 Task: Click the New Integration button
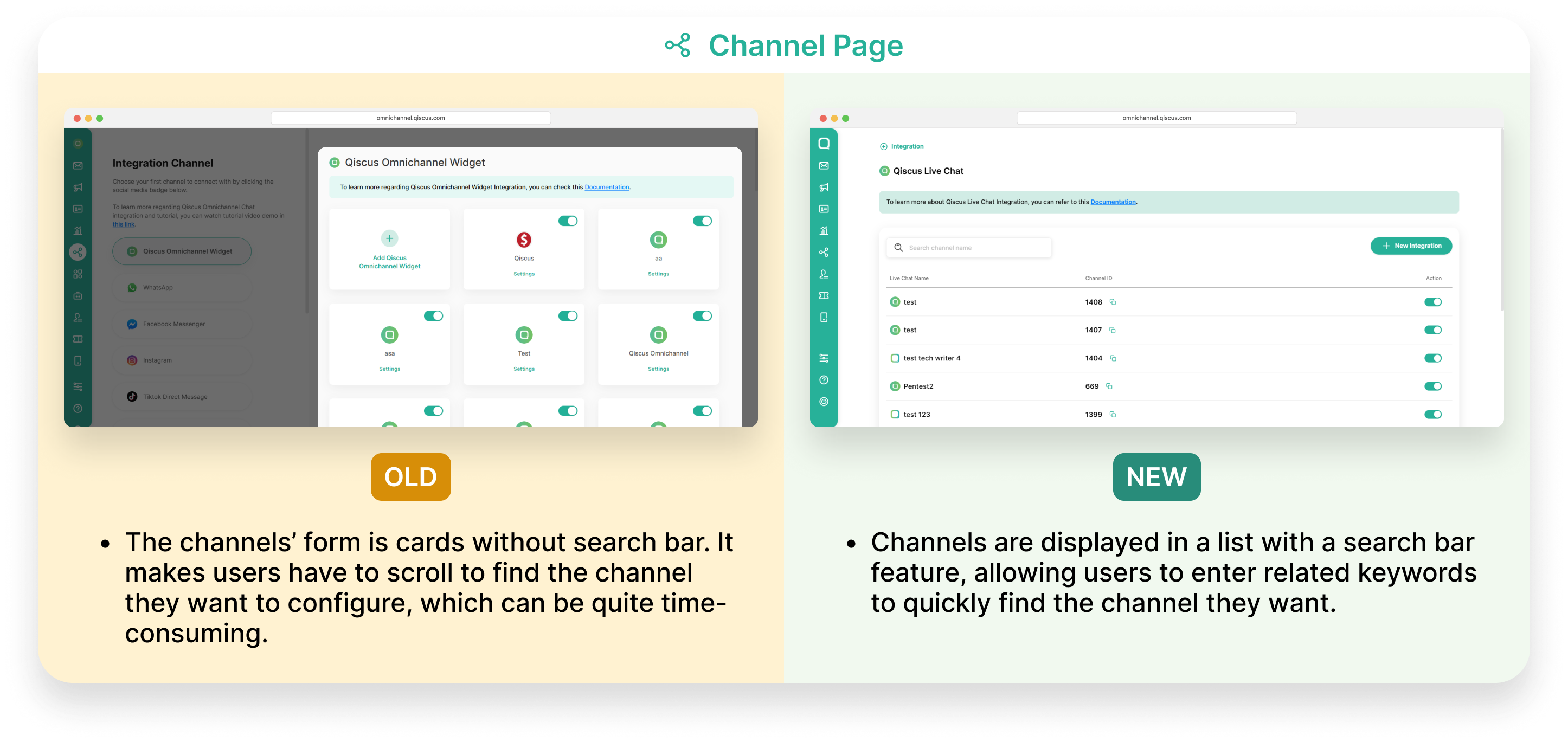click(x=1411, y=246)
